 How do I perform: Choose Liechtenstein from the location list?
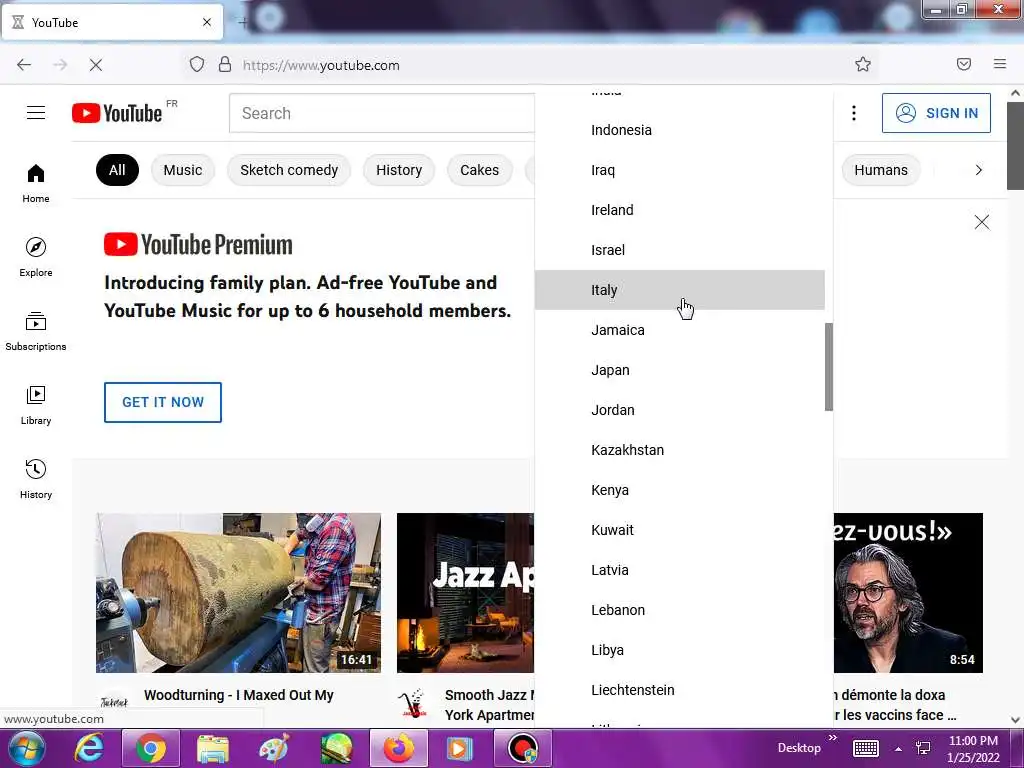click(679, 690)
